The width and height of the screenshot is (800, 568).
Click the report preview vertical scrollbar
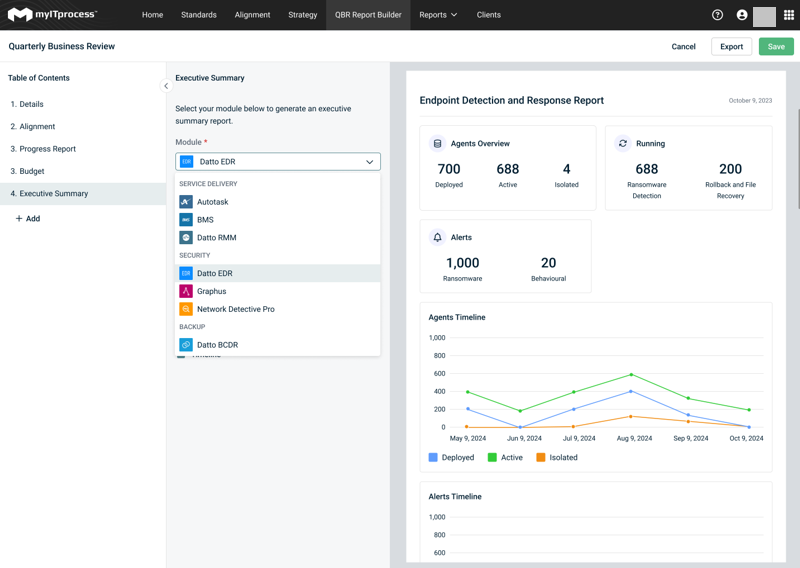pyautogui.click(x=798, y=159)
